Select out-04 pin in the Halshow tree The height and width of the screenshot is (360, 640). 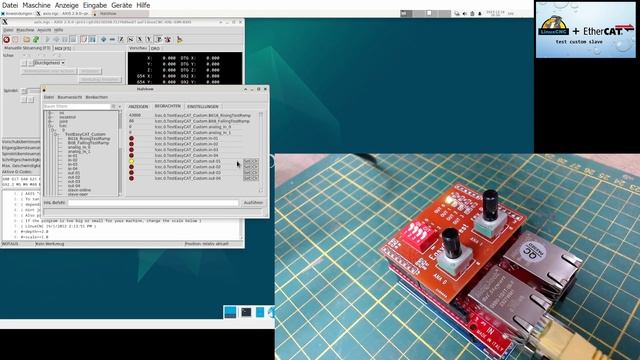click(74, 186)
